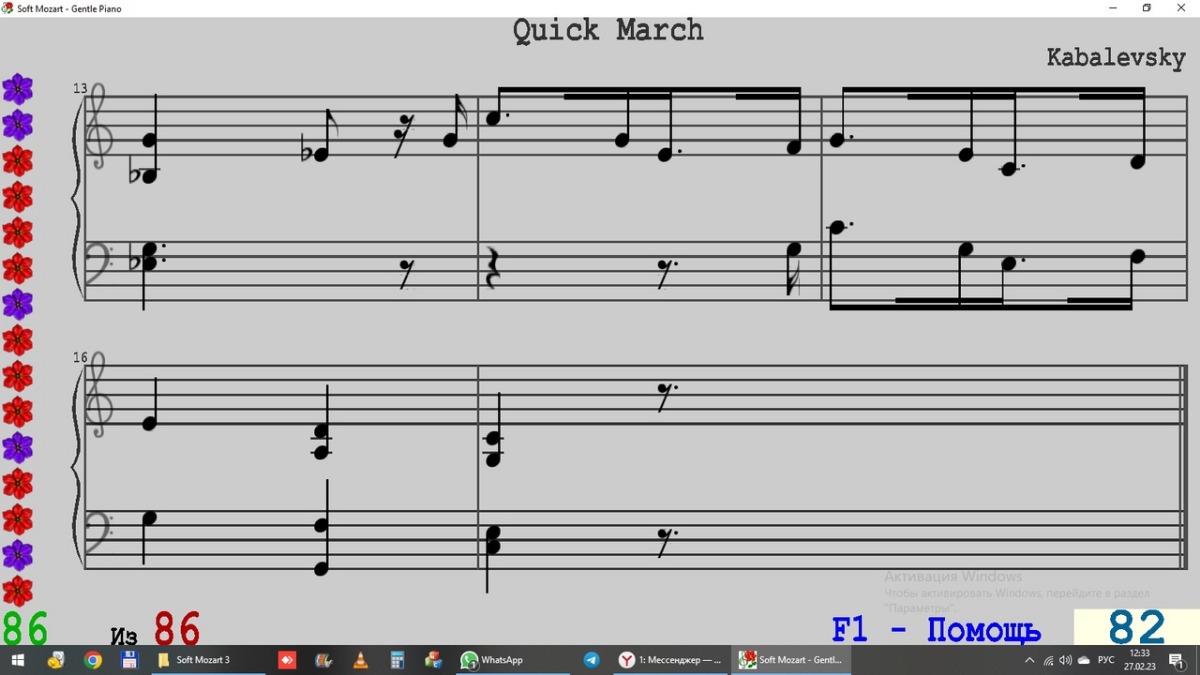Open the red double-arrow taskbar app
The image size is (1200, 675).
pyautogui.click(x=287, y=660)
